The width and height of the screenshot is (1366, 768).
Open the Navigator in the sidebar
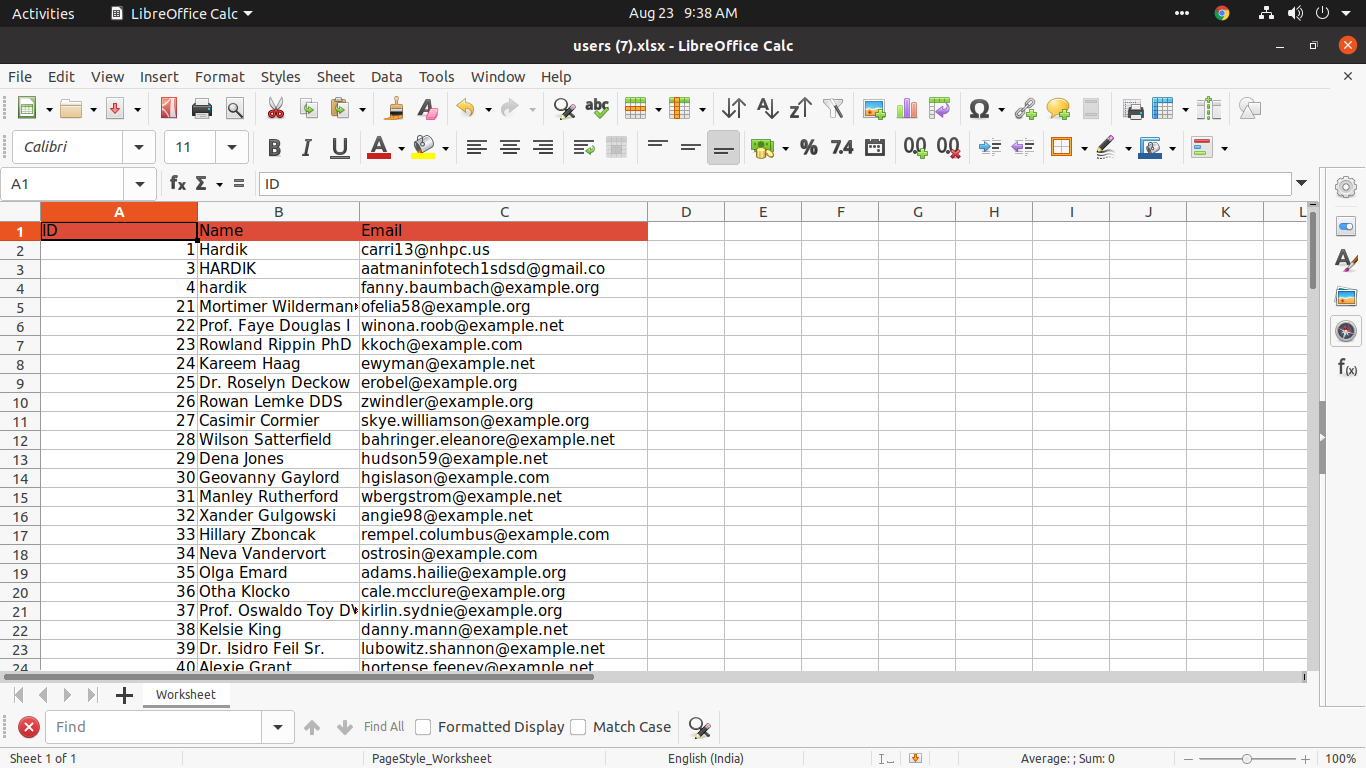1346,331
